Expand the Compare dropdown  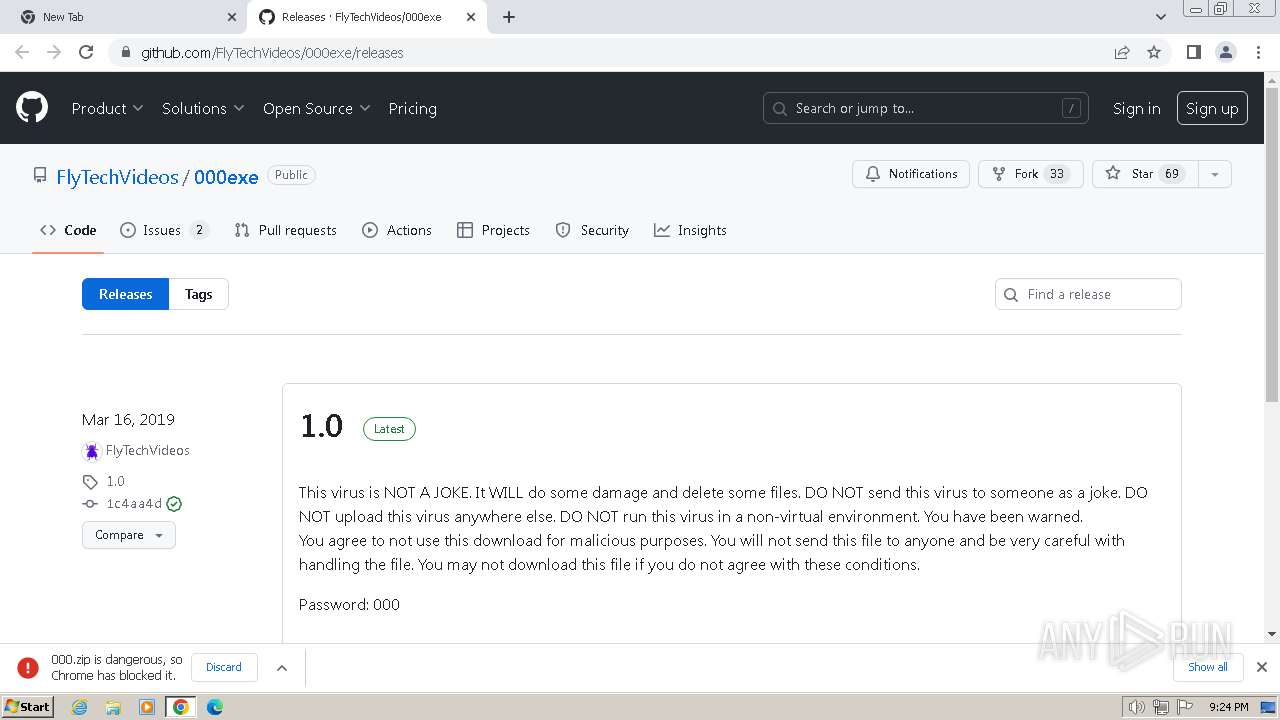click(x=129, y=535)
